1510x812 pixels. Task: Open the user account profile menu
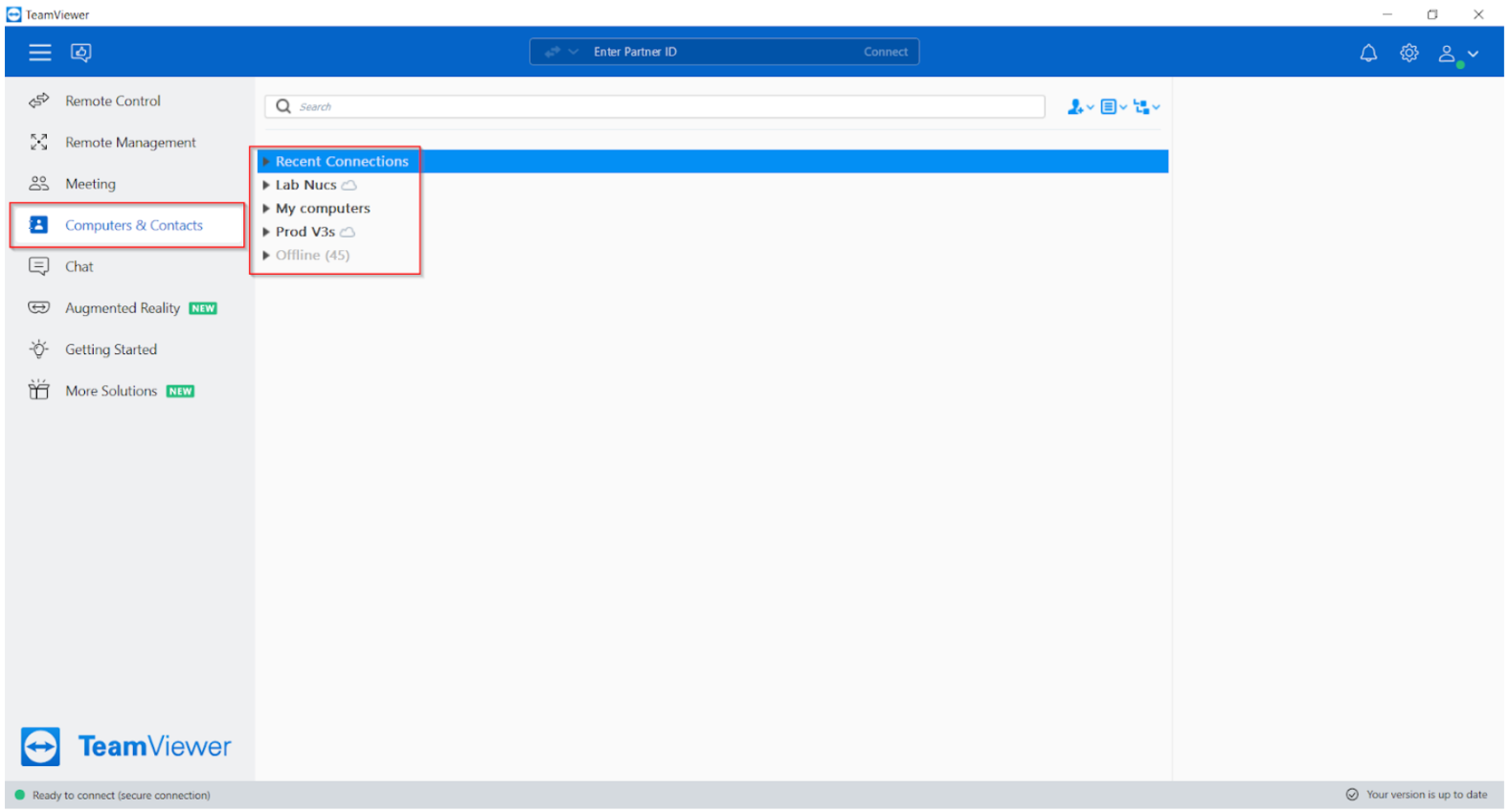coord(1456,55)
